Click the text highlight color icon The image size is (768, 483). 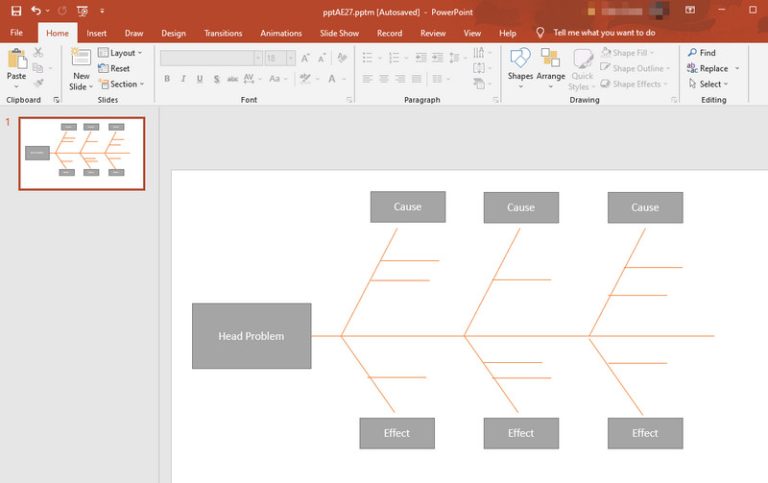point(305,79)
